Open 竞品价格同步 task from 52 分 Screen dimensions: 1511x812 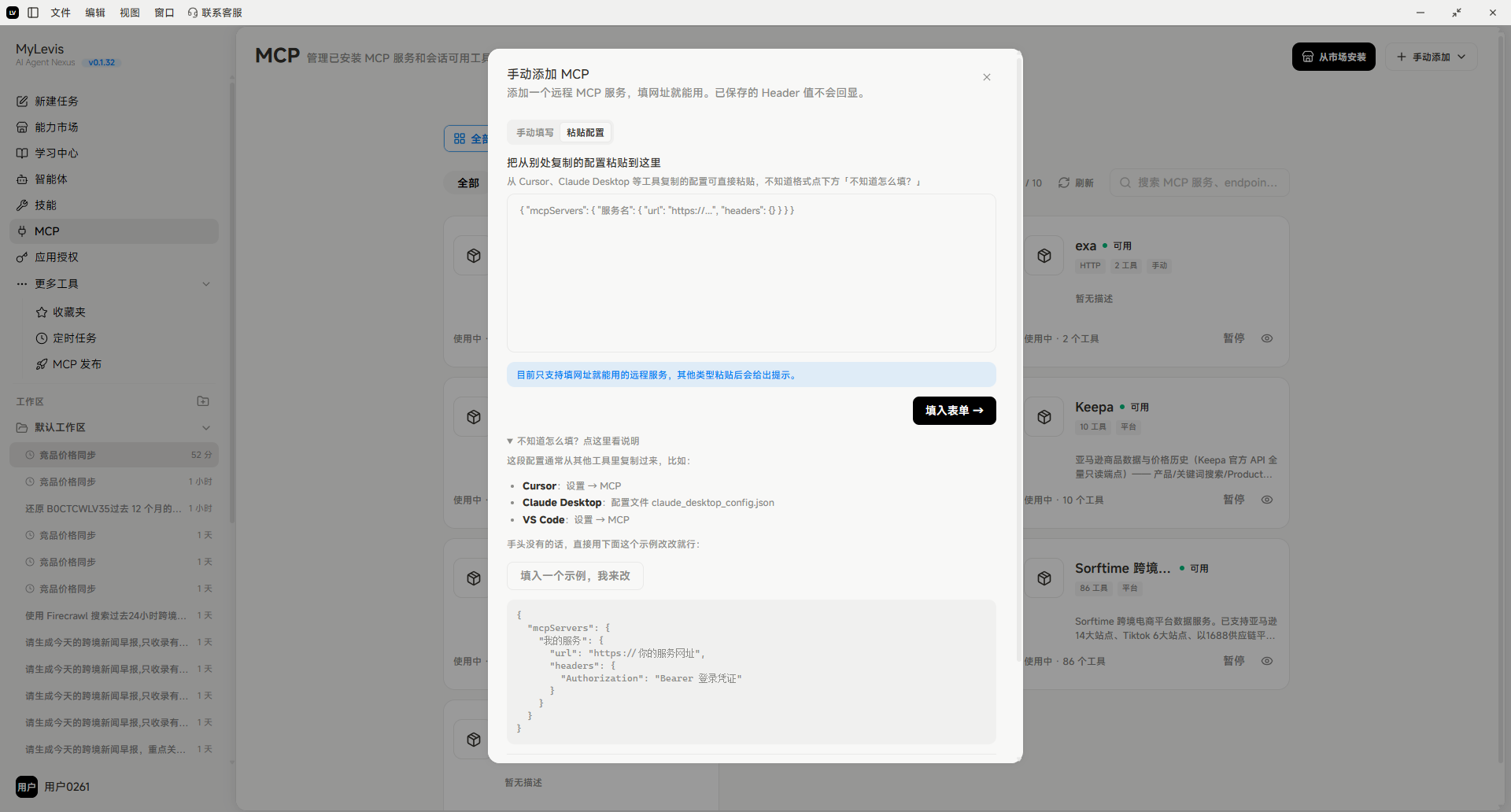click(114, 455)
